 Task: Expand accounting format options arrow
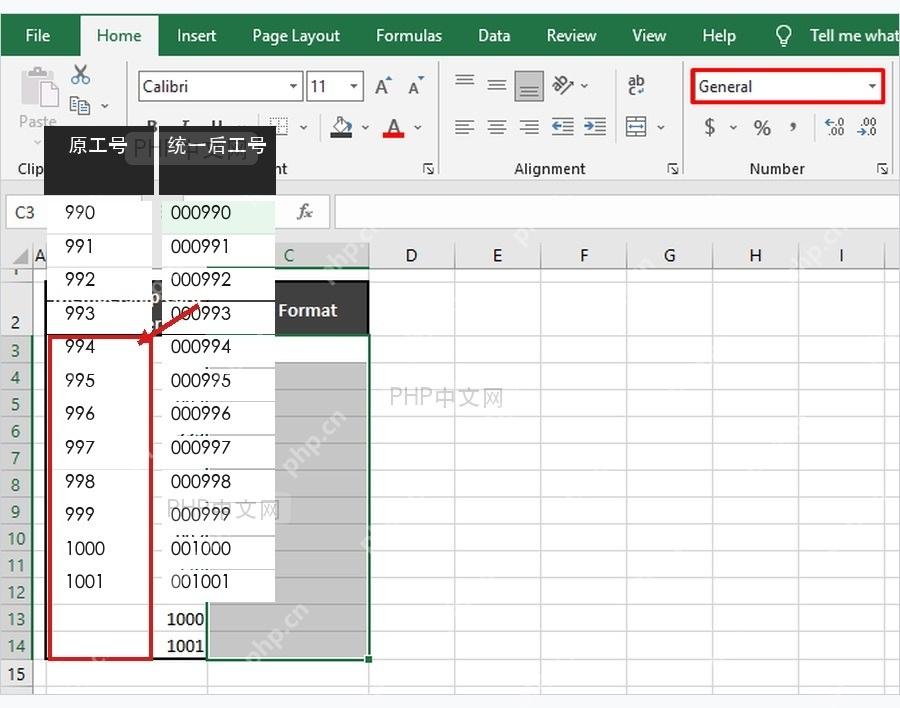(x=733, y=127)
